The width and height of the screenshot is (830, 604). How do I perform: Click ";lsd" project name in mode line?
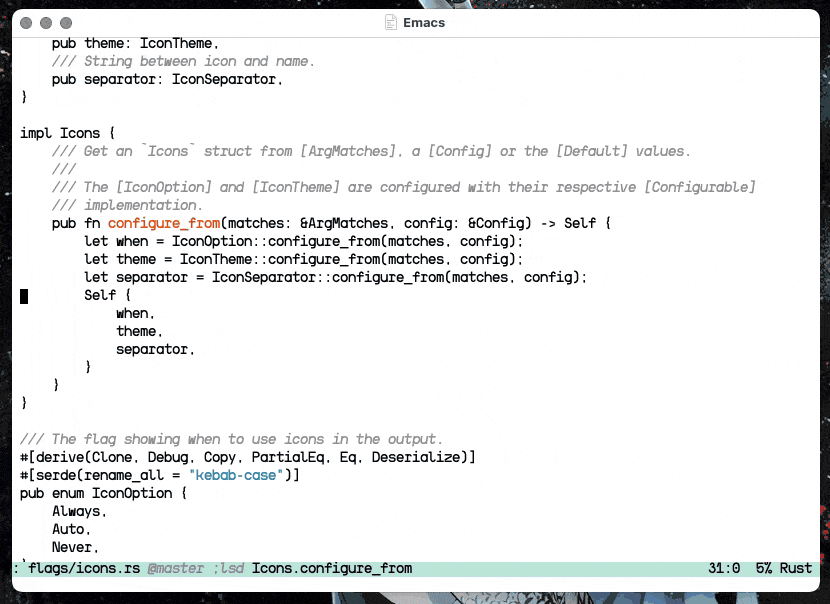pyautogui.click(x=229, y=568)
